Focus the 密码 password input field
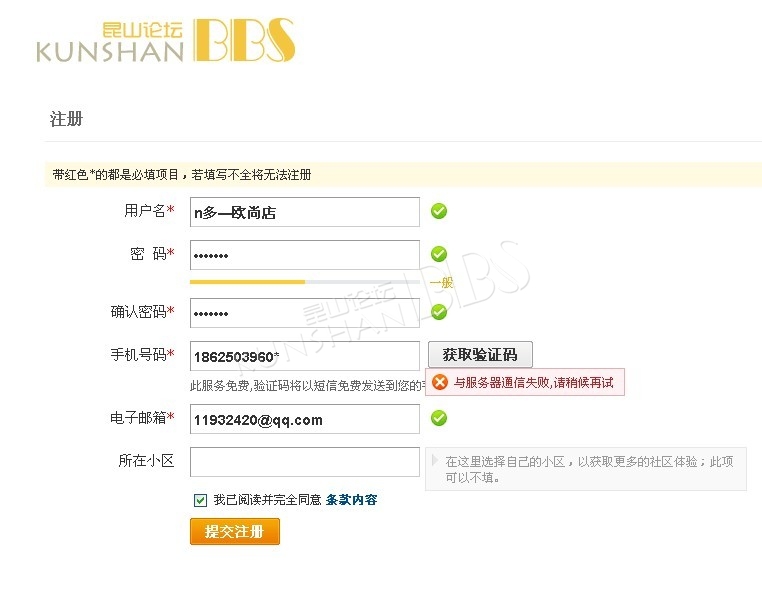The width and height of the screenshot is (762, 616). click(x=305, y=255)
